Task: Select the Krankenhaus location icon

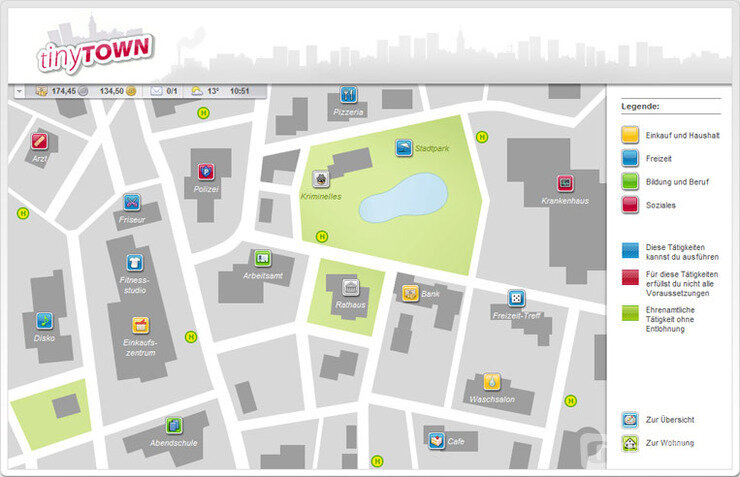Action: coord(565,183)
